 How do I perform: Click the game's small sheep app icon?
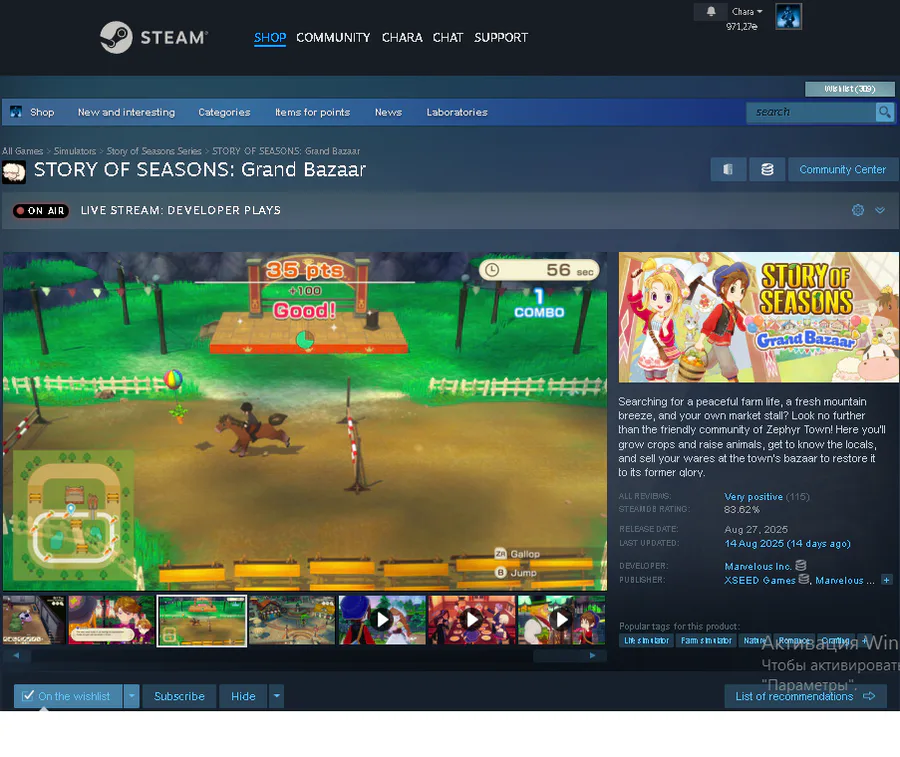14,172
